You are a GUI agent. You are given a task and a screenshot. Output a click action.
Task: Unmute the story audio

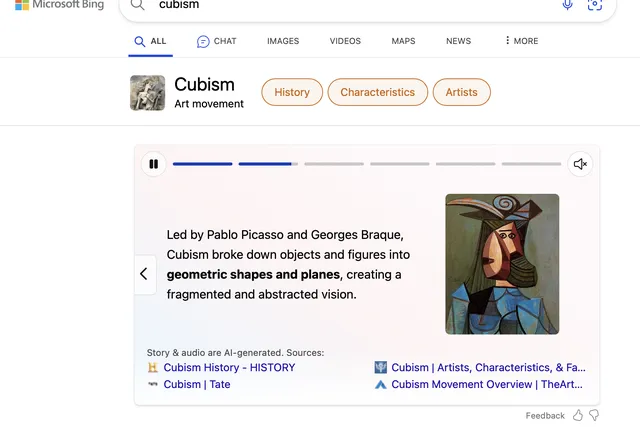tap(580, 164)
